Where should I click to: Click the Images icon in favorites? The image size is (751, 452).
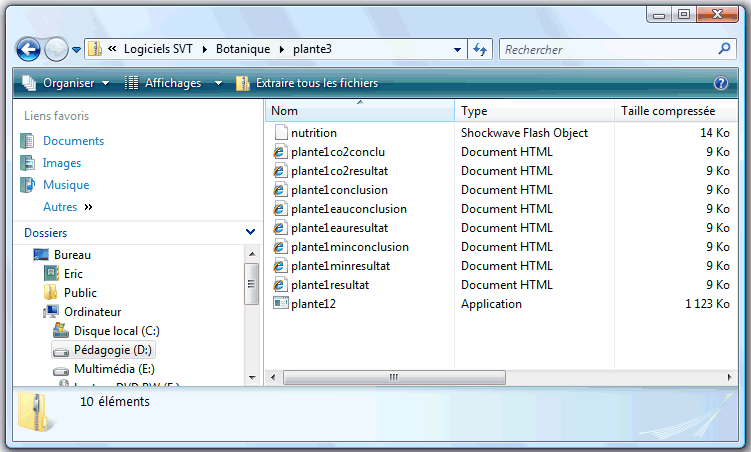tap(27, 163)
